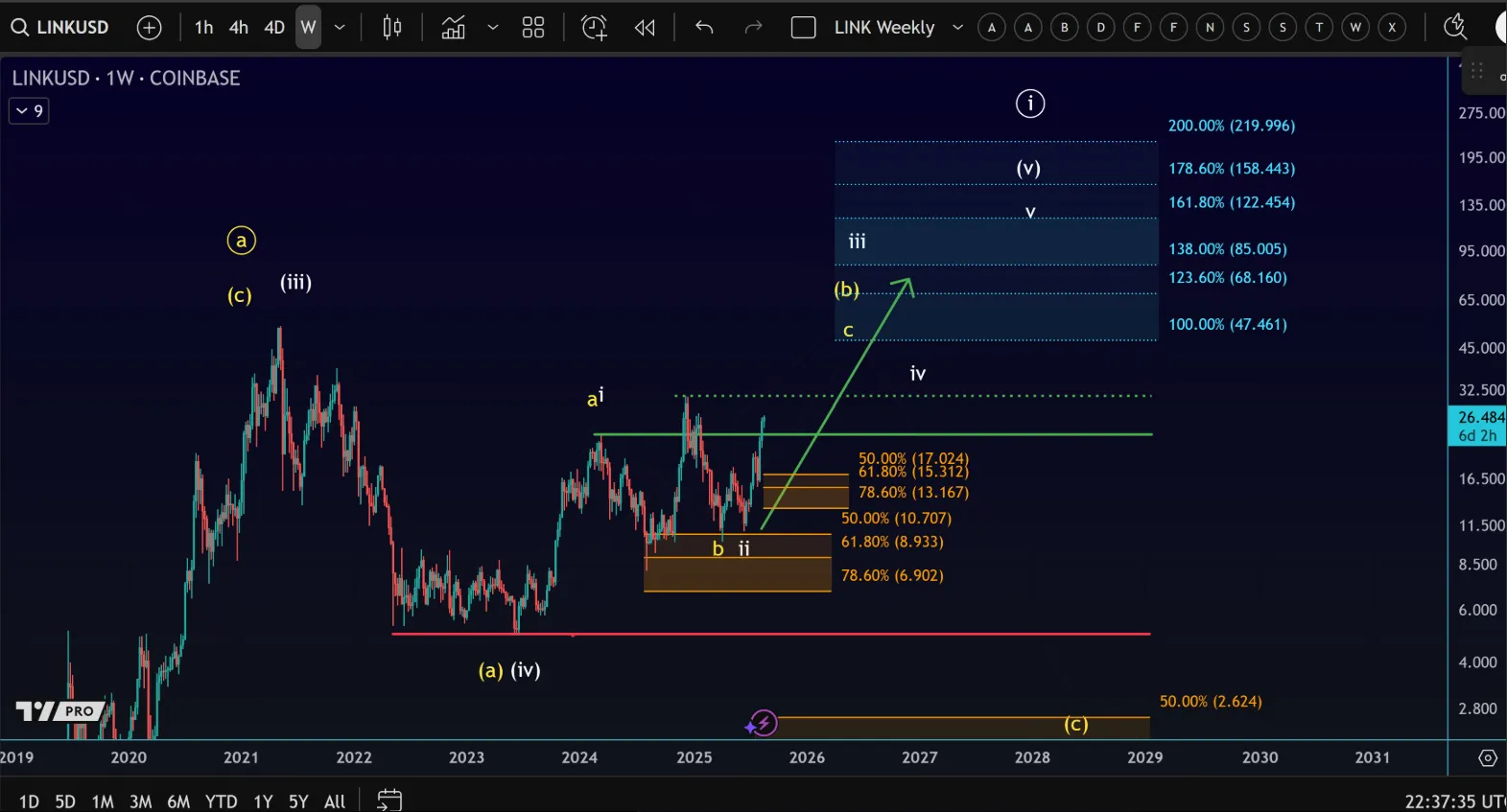Expand the indicator templates dropdown arrow
Screen dimensions: 1507x812
tap(493, 28)
